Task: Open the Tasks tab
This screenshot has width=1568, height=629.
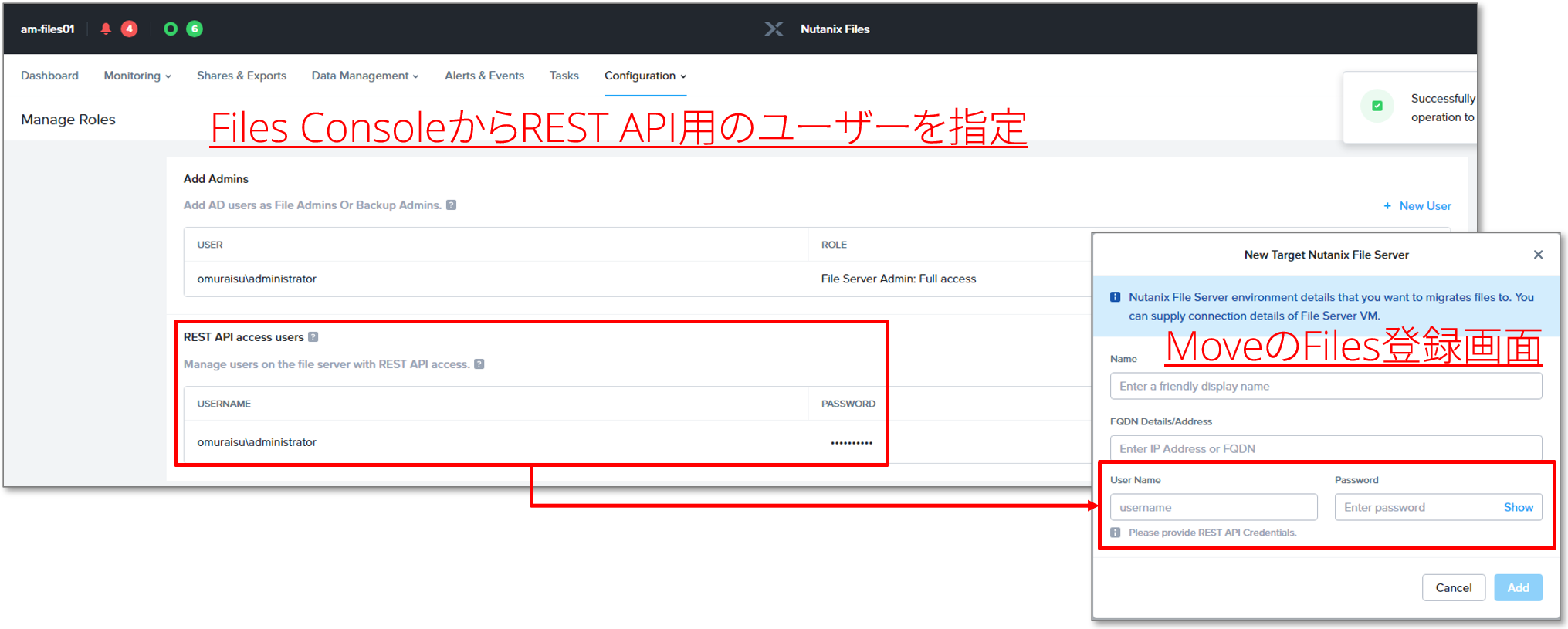Action: [564, 76]
